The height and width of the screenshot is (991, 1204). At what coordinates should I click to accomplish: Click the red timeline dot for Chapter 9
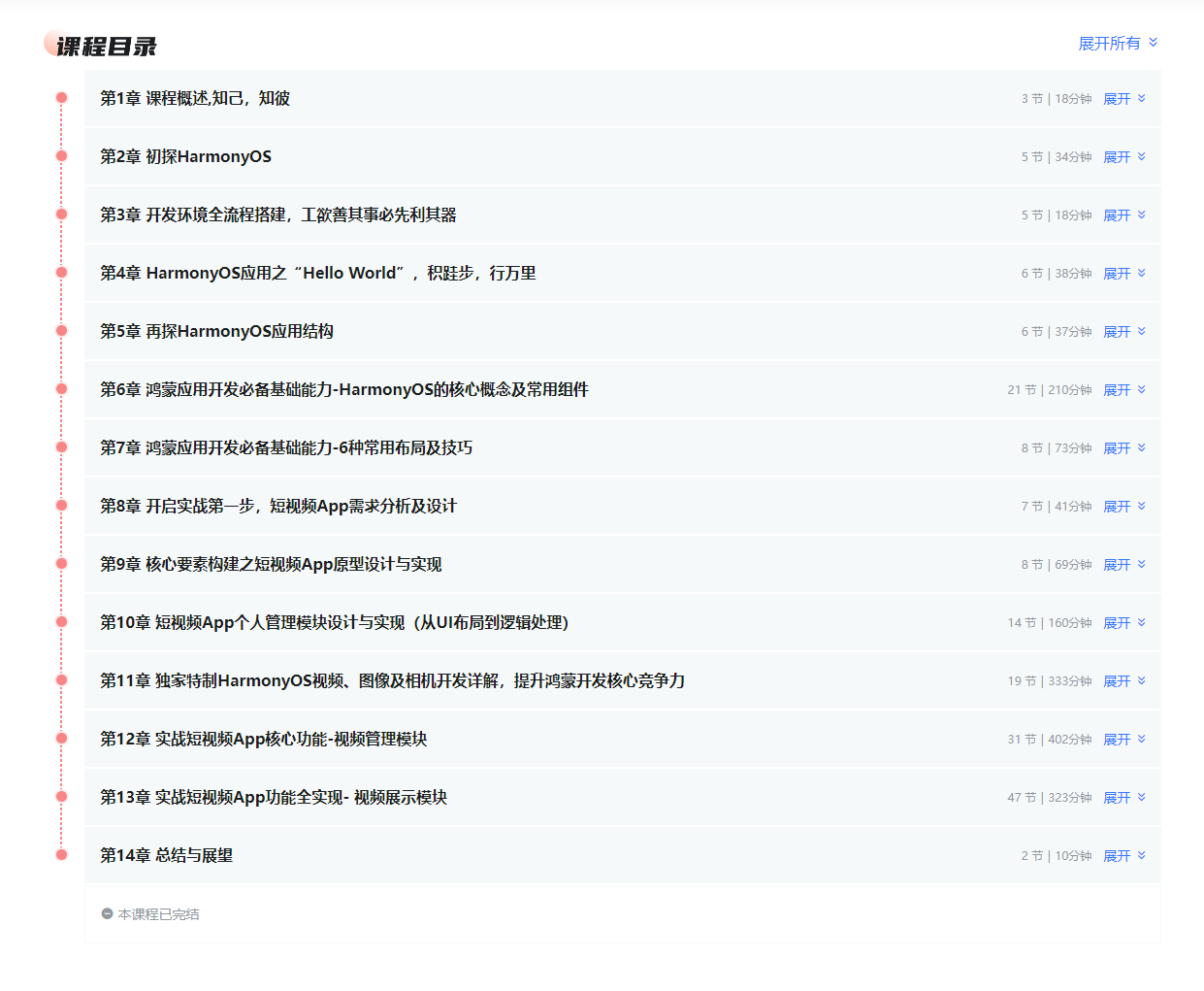coord(61,564)
